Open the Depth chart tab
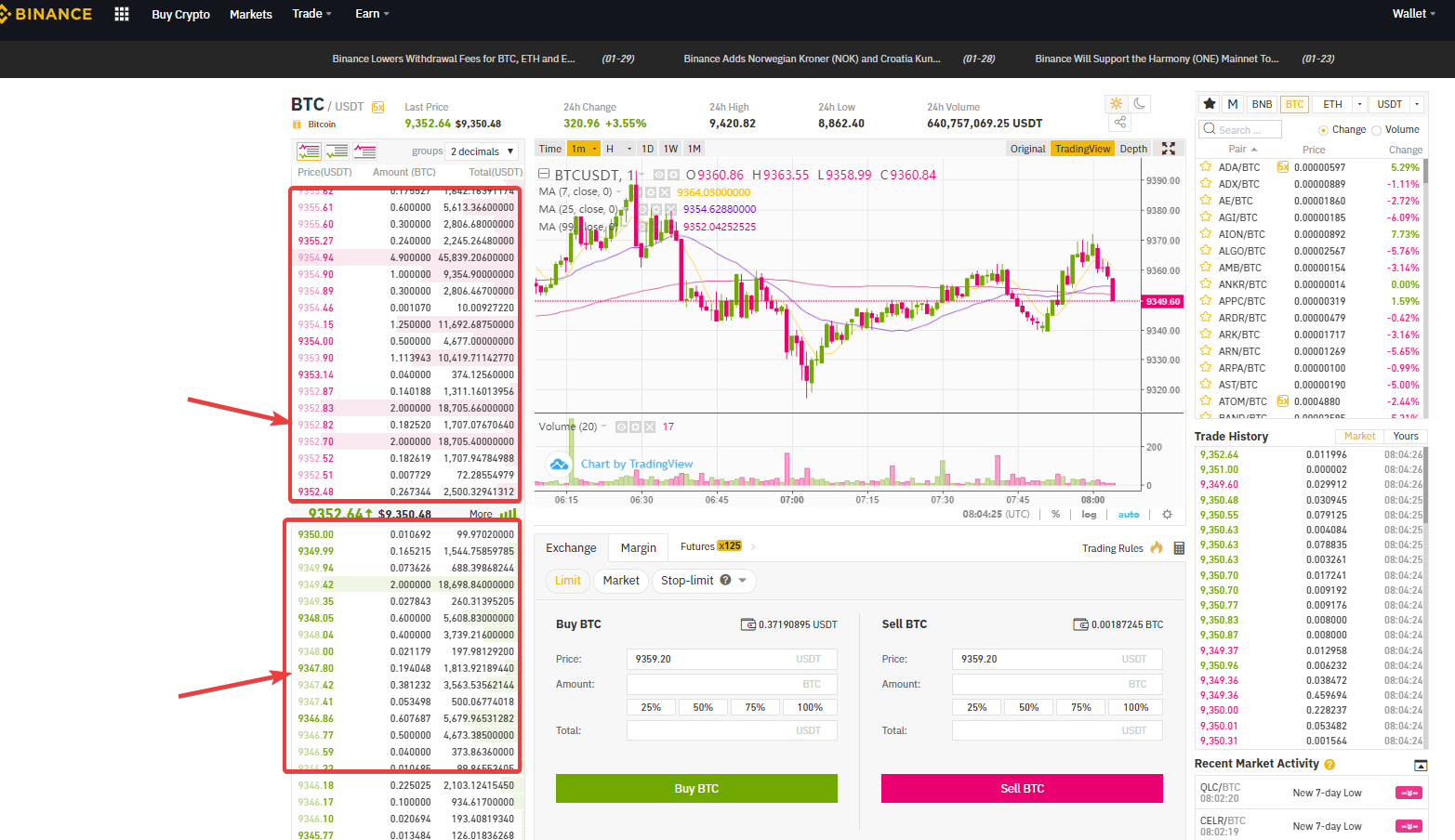The width and height of the screenshot is (1455, 840). tap(1133, 148)
